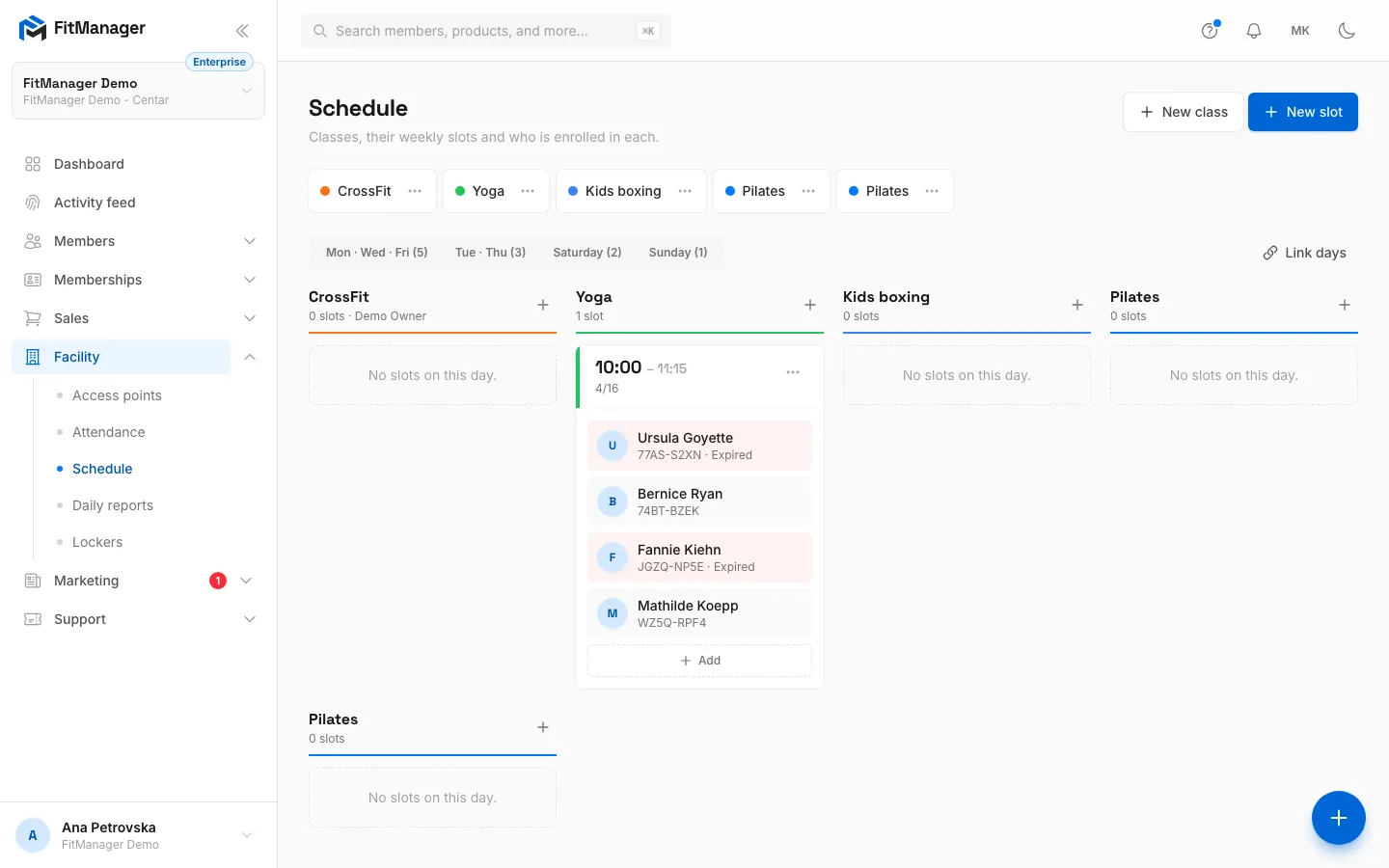
Task: Open the Ana Petrovska user menu
Action: pyautogui.click(x=138, y=835)
